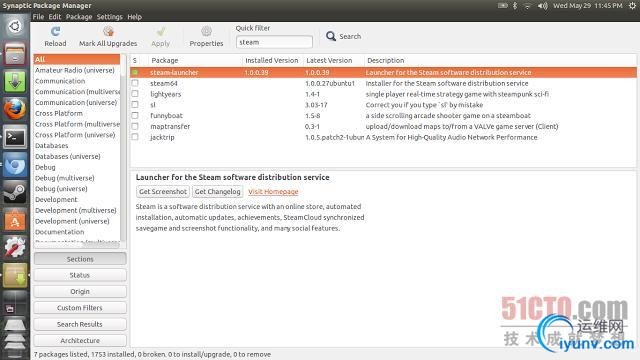Image resolution: width=640 pixels, height=360 pixels.
Task: Sort by Installed Version column header
Action: point(273,60)
